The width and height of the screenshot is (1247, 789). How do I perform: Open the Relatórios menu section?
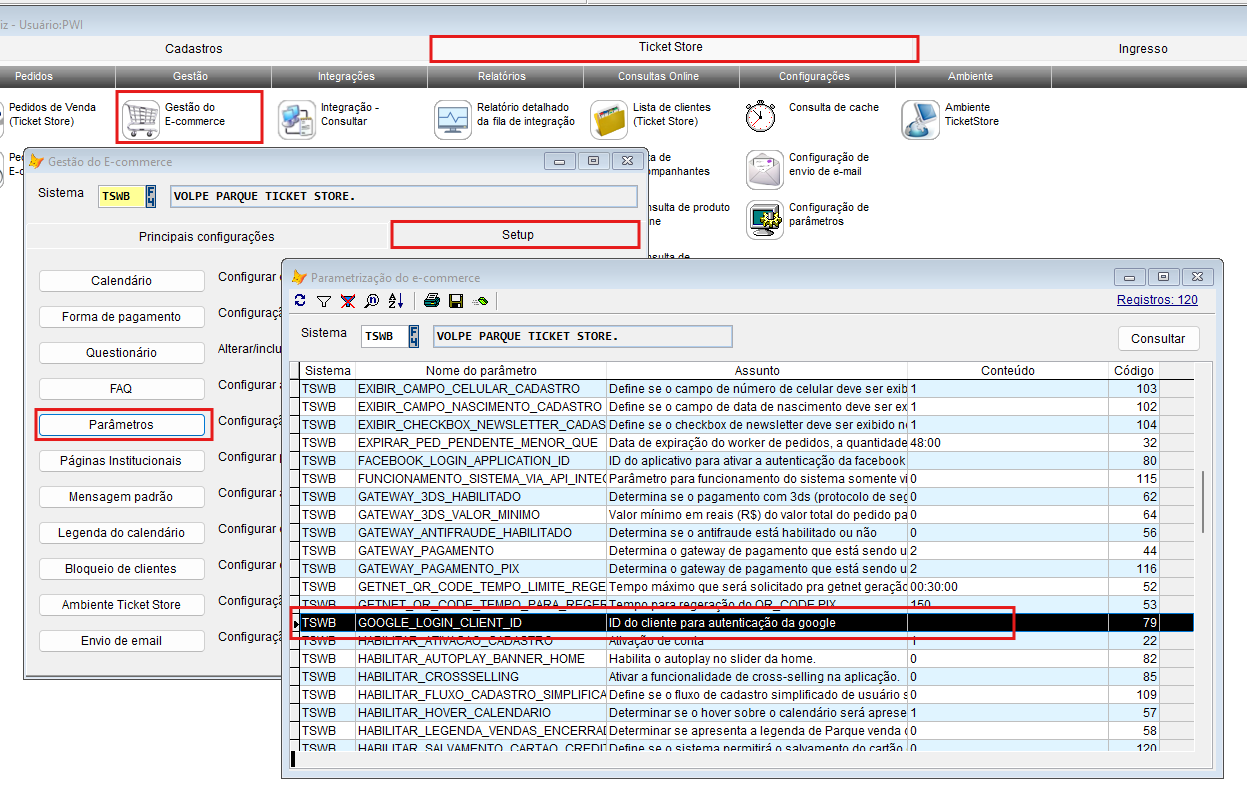502,76
